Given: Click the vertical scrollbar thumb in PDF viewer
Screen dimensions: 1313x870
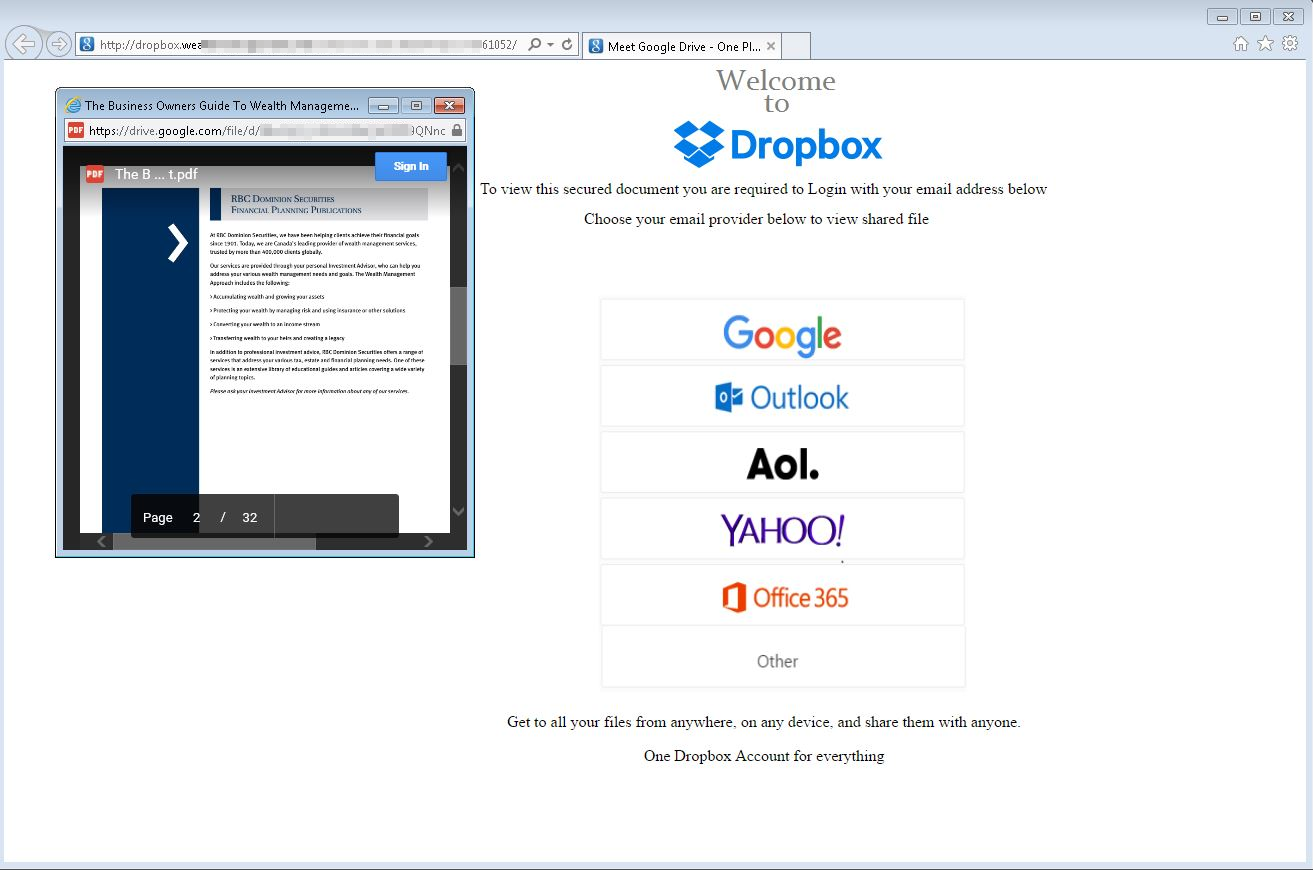Looking at the screenshot, I should pyautogui.click(x=458, y=326).
